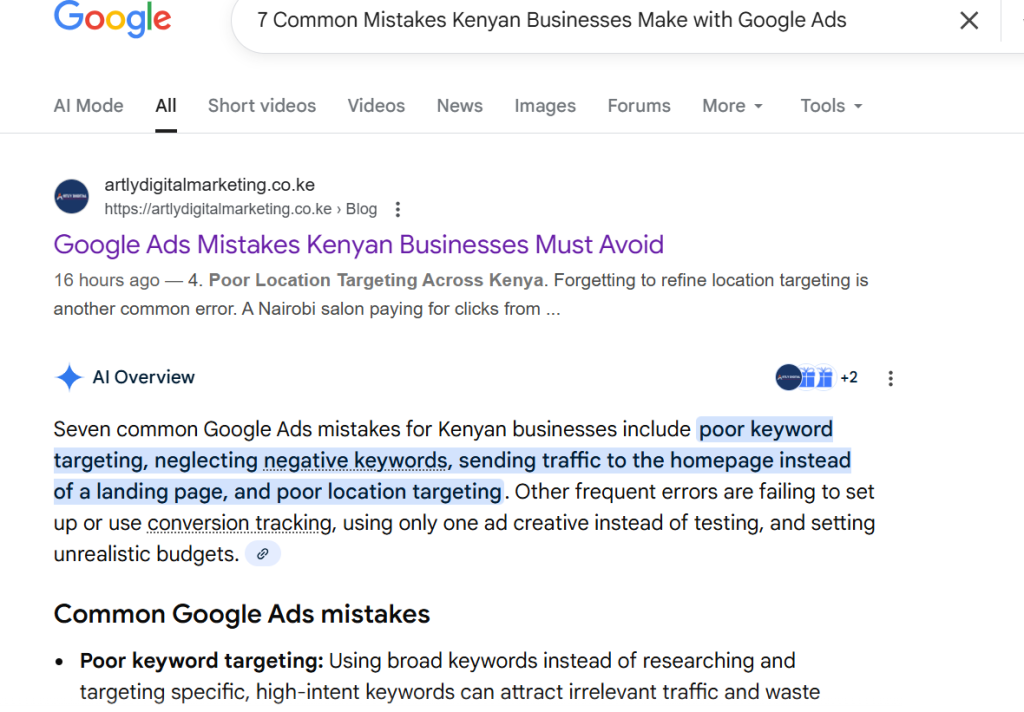Click the Artly Digital site favicon
Viewport: 1024px width, 712px height.
point(72,197)
